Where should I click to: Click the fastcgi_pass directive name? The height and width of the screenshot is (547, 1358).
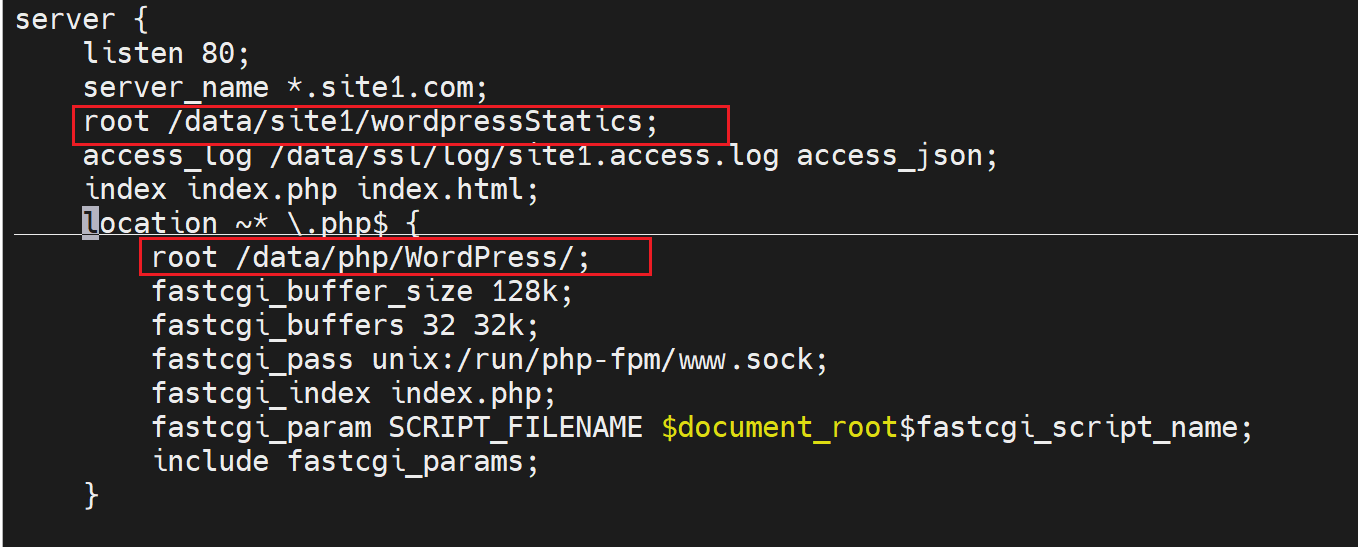click(x=252, y=359)
